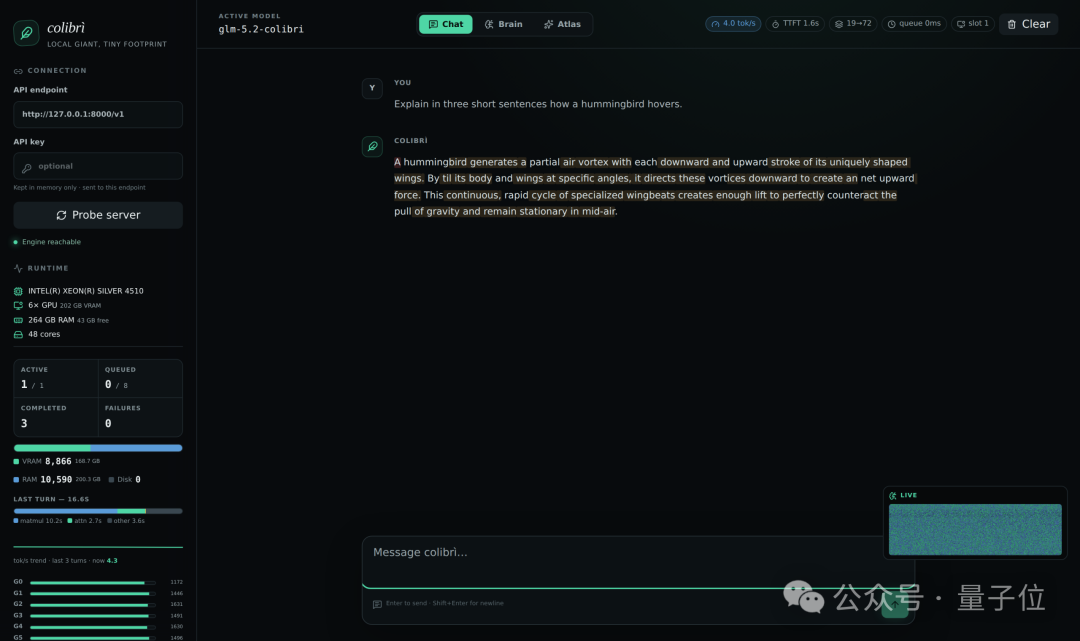Open the Atlas tab
The width and height of the screenshot is (1080, 641).
tap(562, 24)
